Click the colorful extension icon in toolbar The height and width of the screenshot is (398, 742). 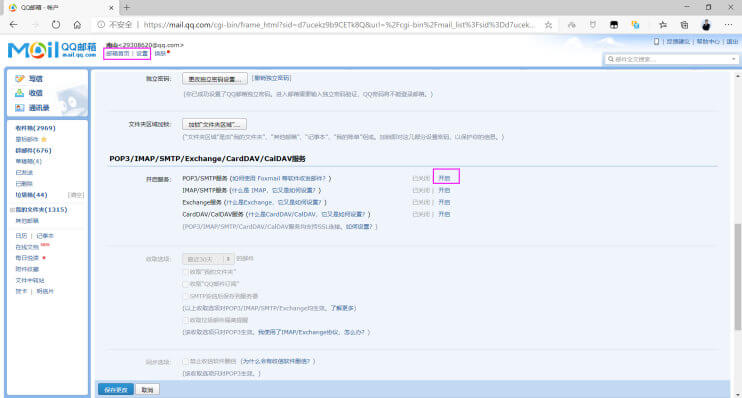pyautogui.click(x=636, y=25)
